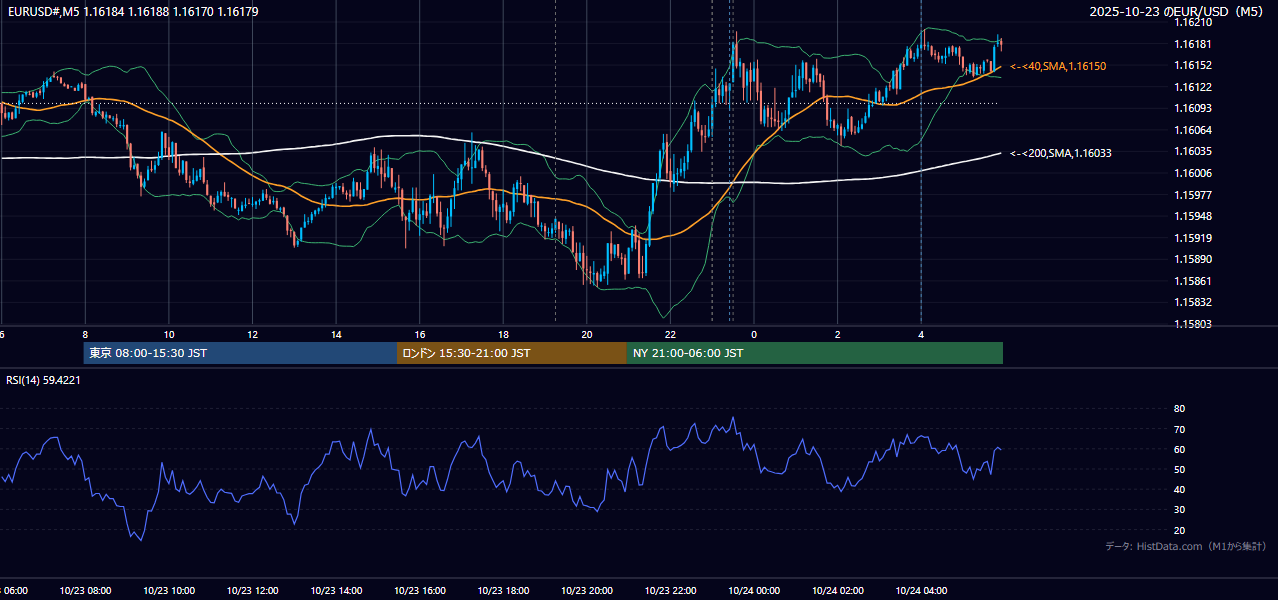Click the 40 level on RSI scale
The height and width of the screenshot is (600, 1278).
pyautogui.click(x=1179, y=489)
